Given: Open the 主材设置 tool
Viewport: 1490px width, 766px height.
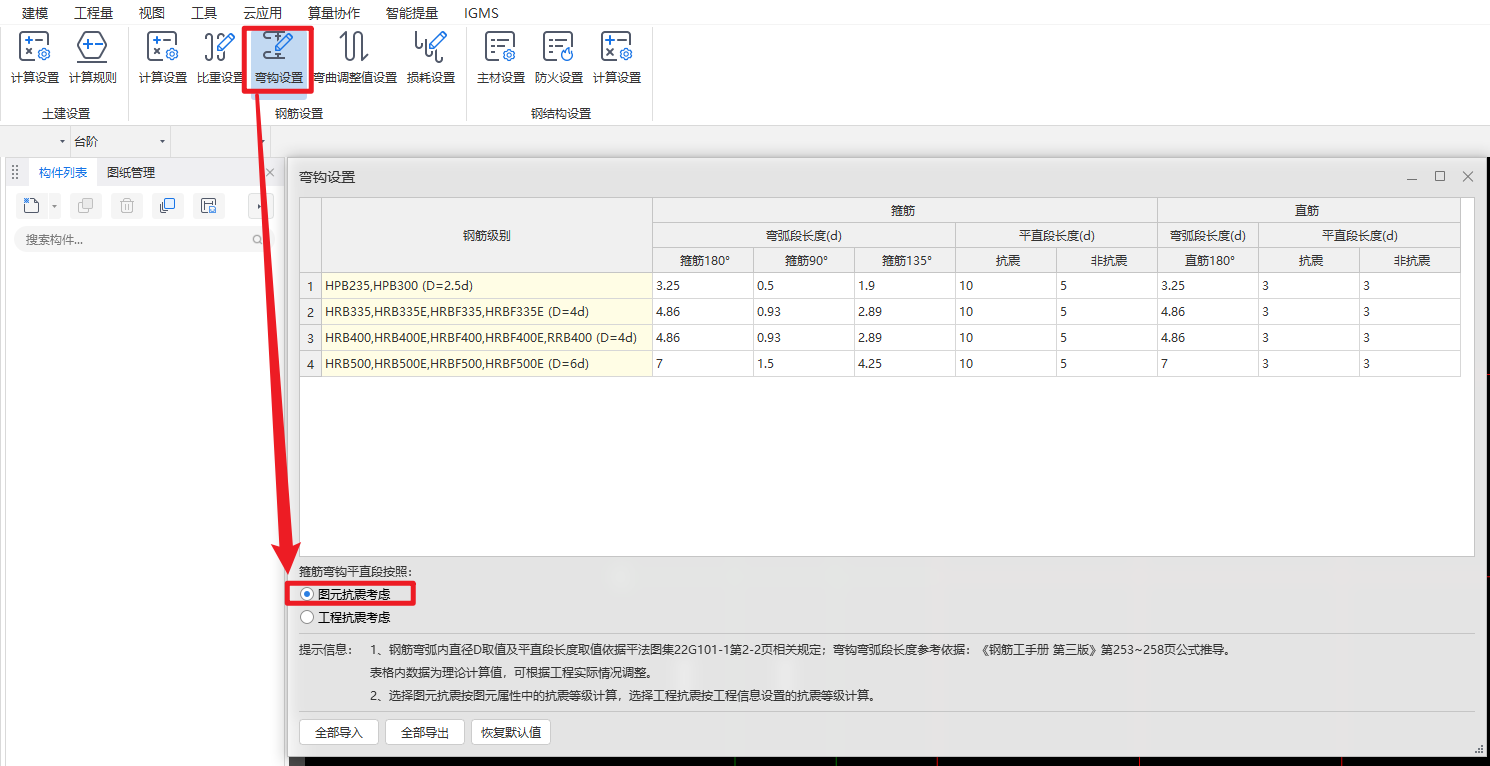Looking at the screenshot, I should click(x=501, y=57).
